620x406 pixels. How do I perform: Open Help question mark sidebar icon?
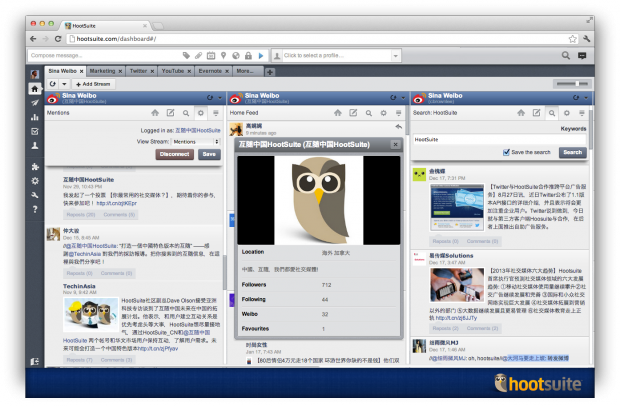[35, 209]
